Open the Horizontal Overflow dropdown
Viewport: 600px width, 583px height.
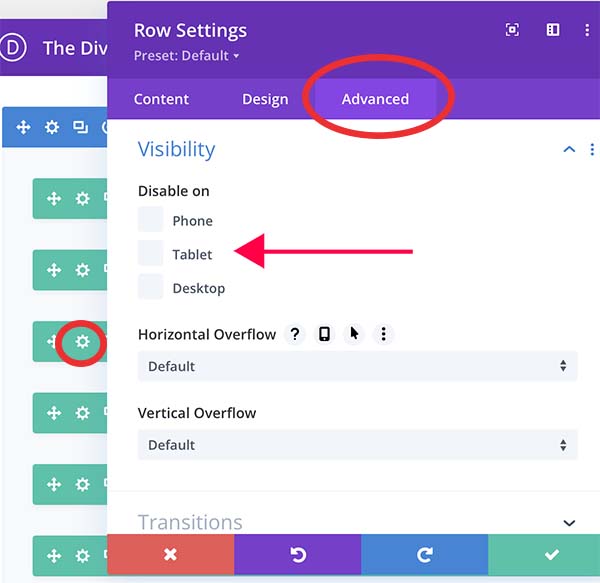point(357,366)
